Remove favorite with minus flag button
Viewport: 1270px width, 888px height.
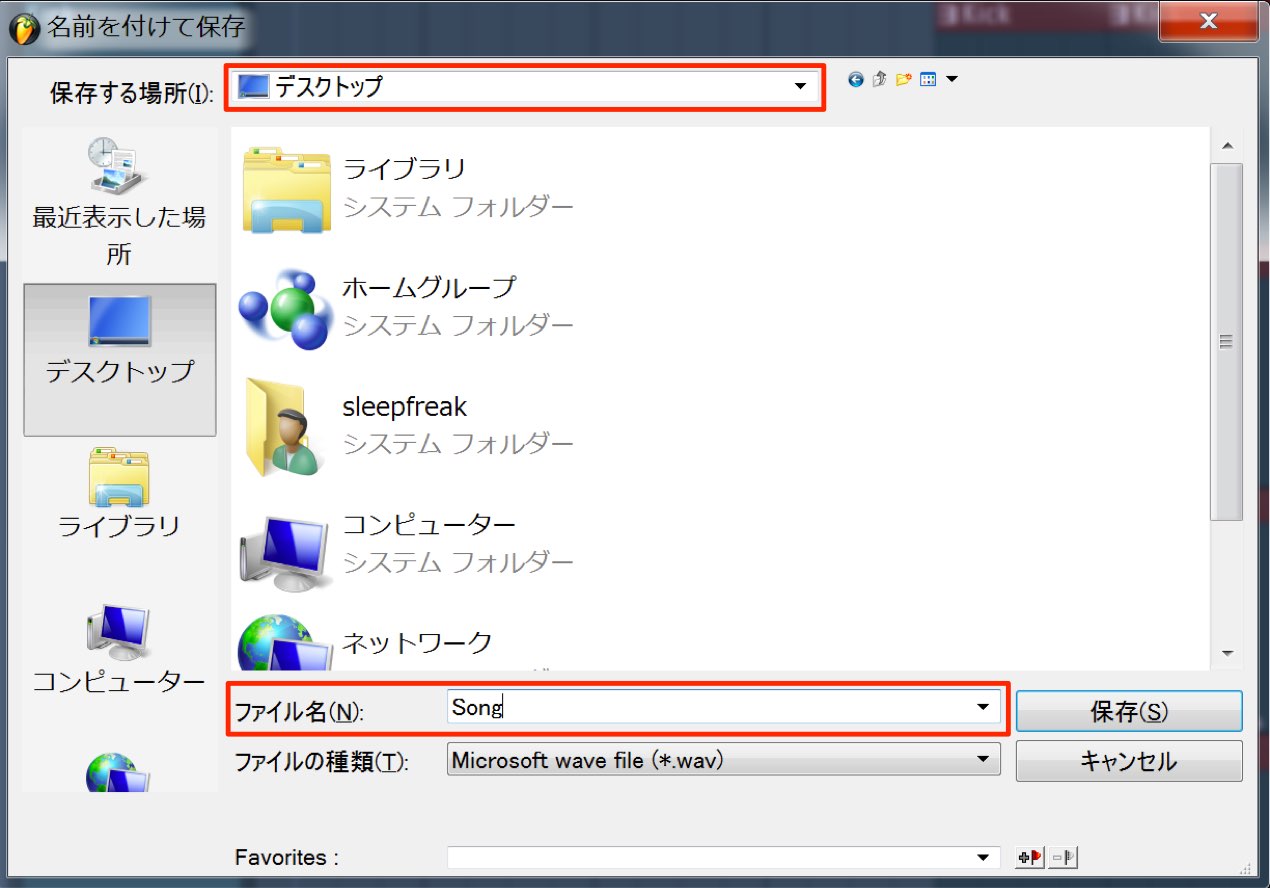1062,857
